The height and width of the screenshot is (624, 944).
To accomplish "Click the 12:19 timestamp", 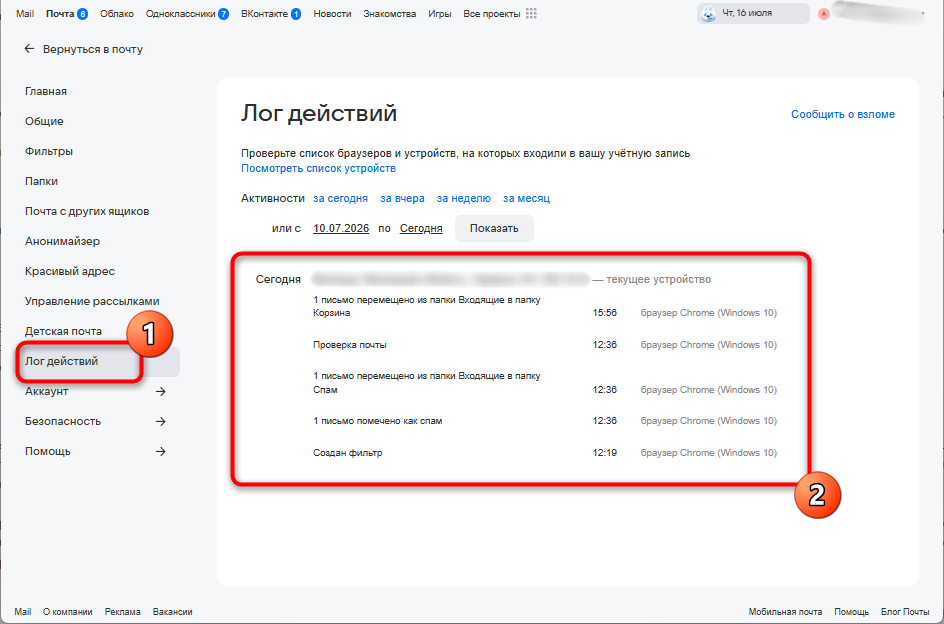I will tap(604, 453).
